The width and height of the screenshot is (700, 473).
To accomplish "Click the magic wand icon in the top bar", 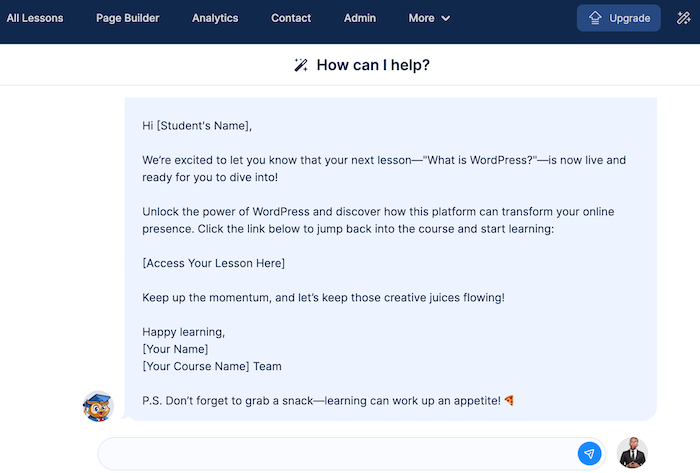I will [683, 18].
